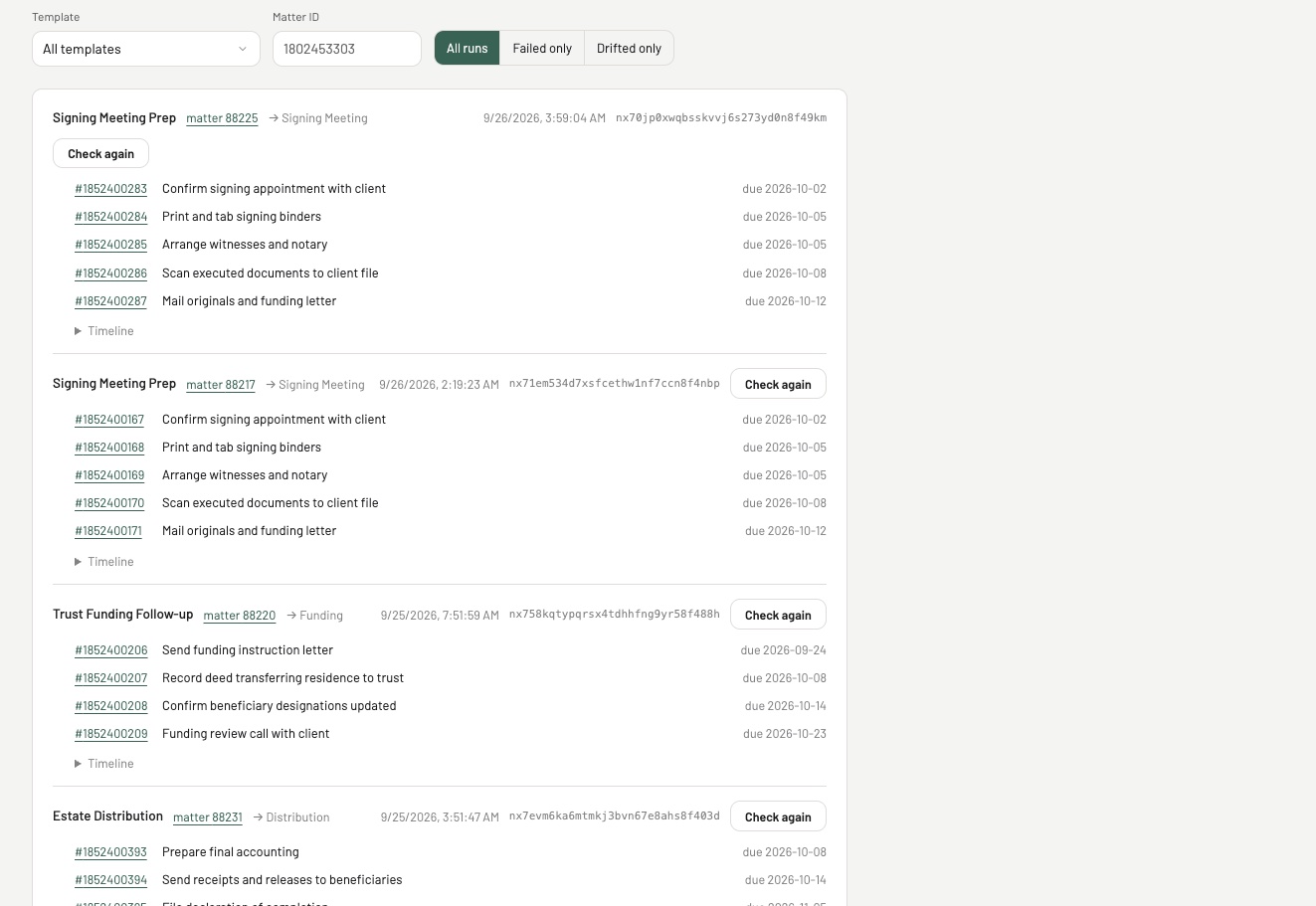Open task #1852400394

tap(111, 880)
